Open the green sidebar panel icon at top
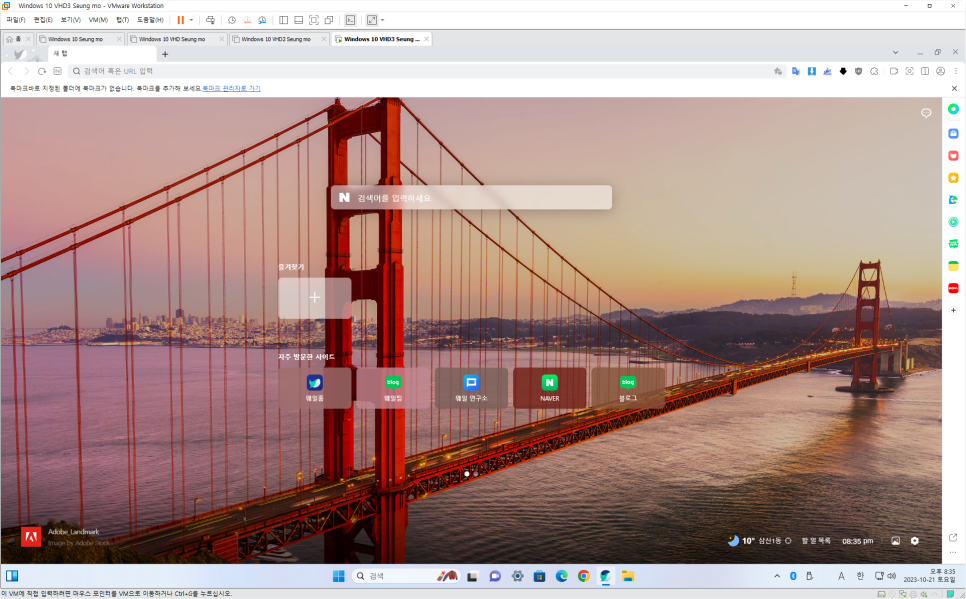966x599 pixels. click(953, 109)
